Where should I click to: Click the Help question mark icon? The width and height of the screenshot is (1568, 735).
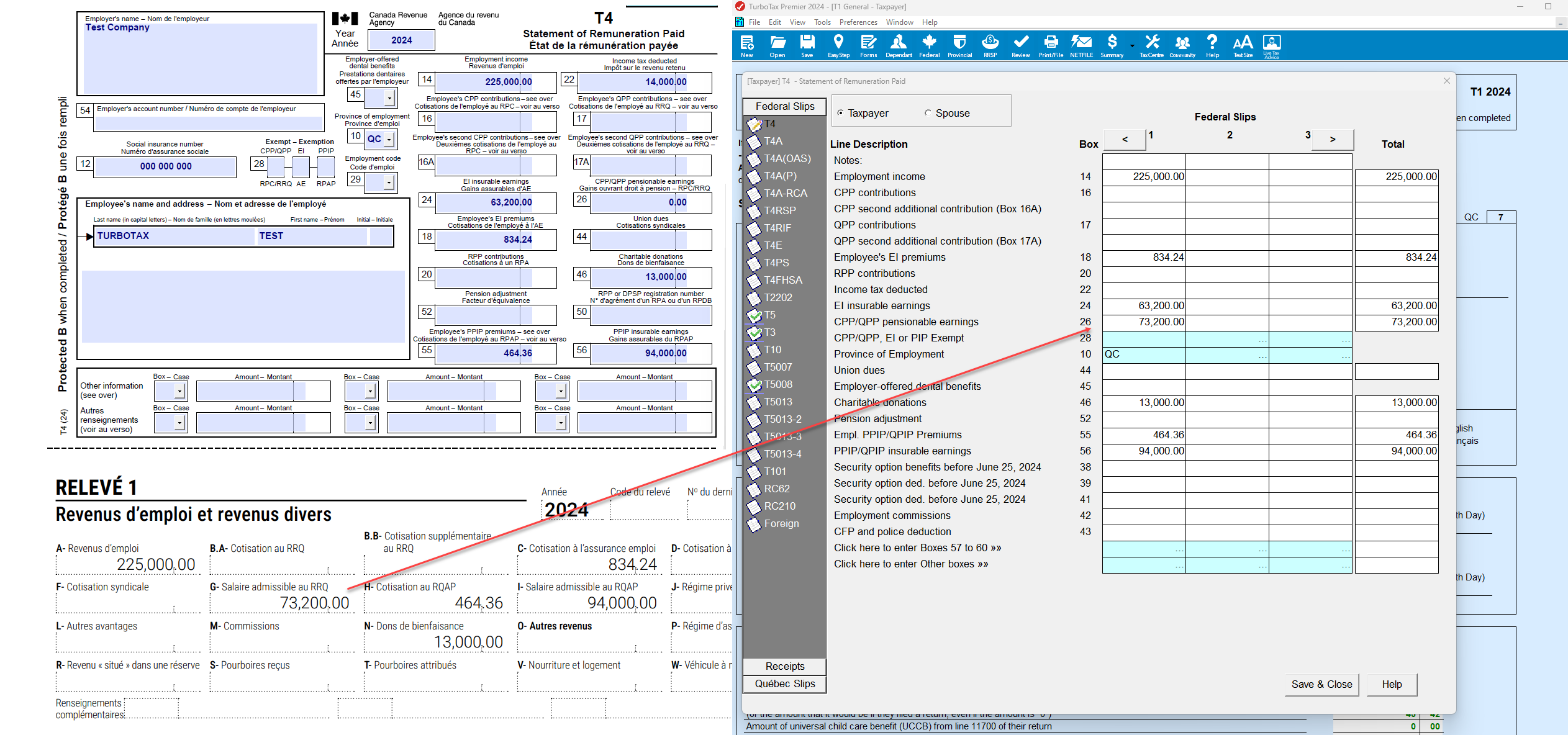click(1212, 46)
